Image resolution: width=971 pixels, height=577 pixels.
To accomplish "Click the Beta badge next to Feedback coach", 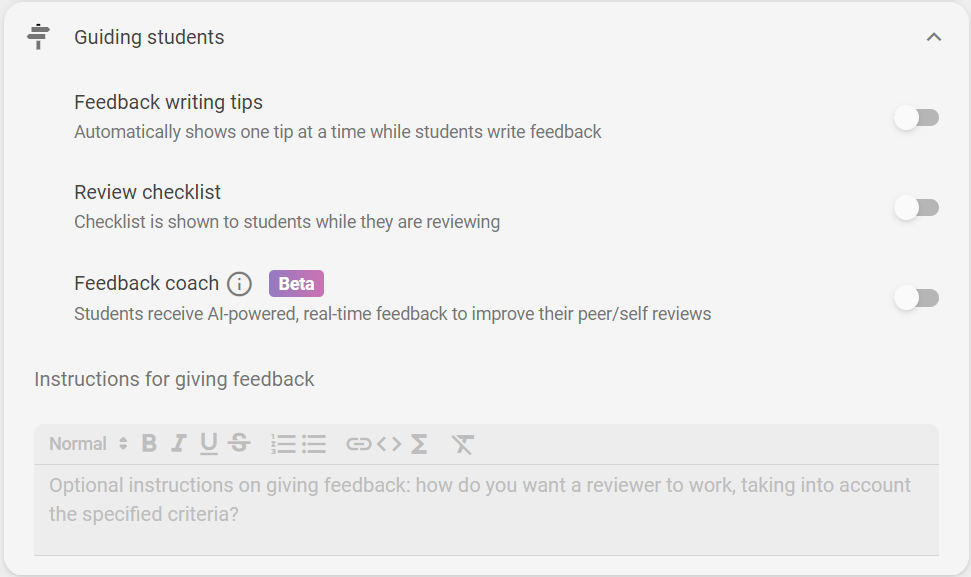I will click(x=296, y=284).
